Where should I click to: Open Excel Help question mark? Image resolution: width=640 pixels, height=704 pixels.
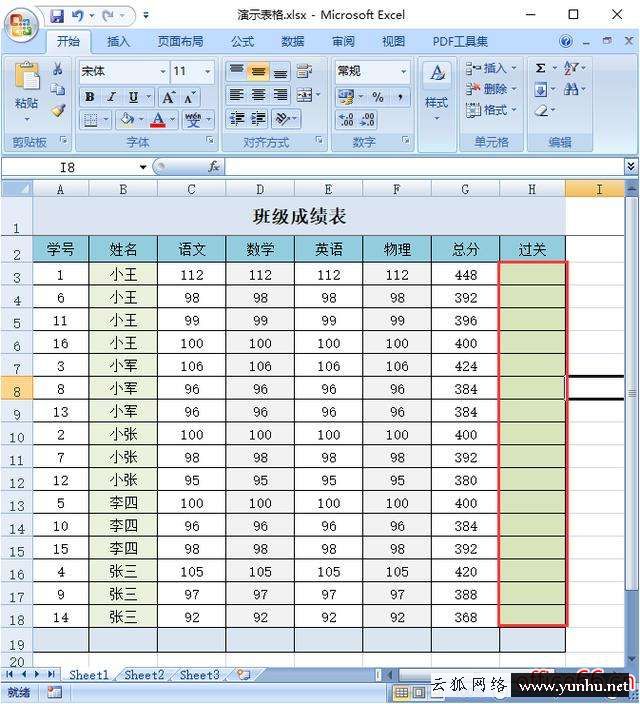(566, 42)
